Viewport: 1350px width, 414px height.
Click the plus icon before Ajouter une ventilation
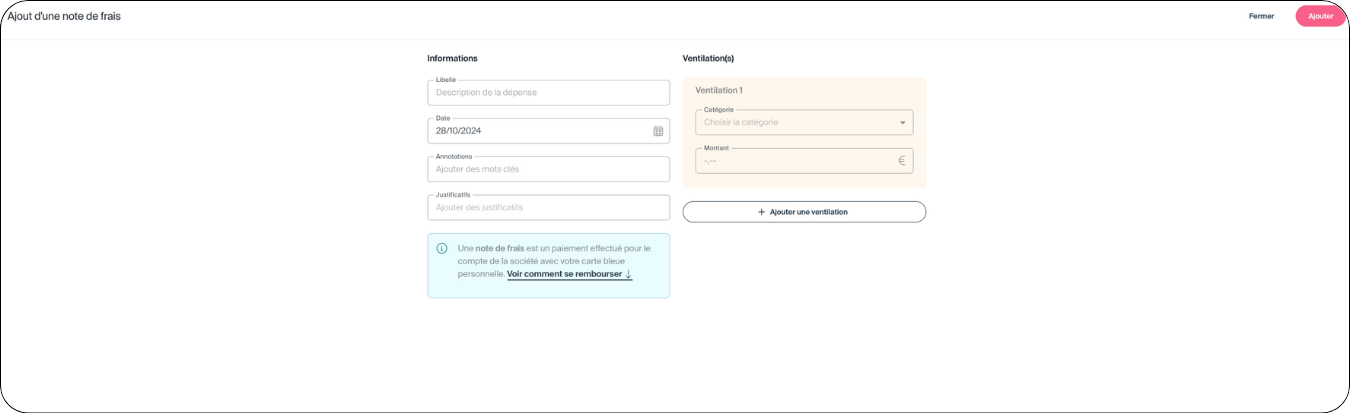[762, 212]
